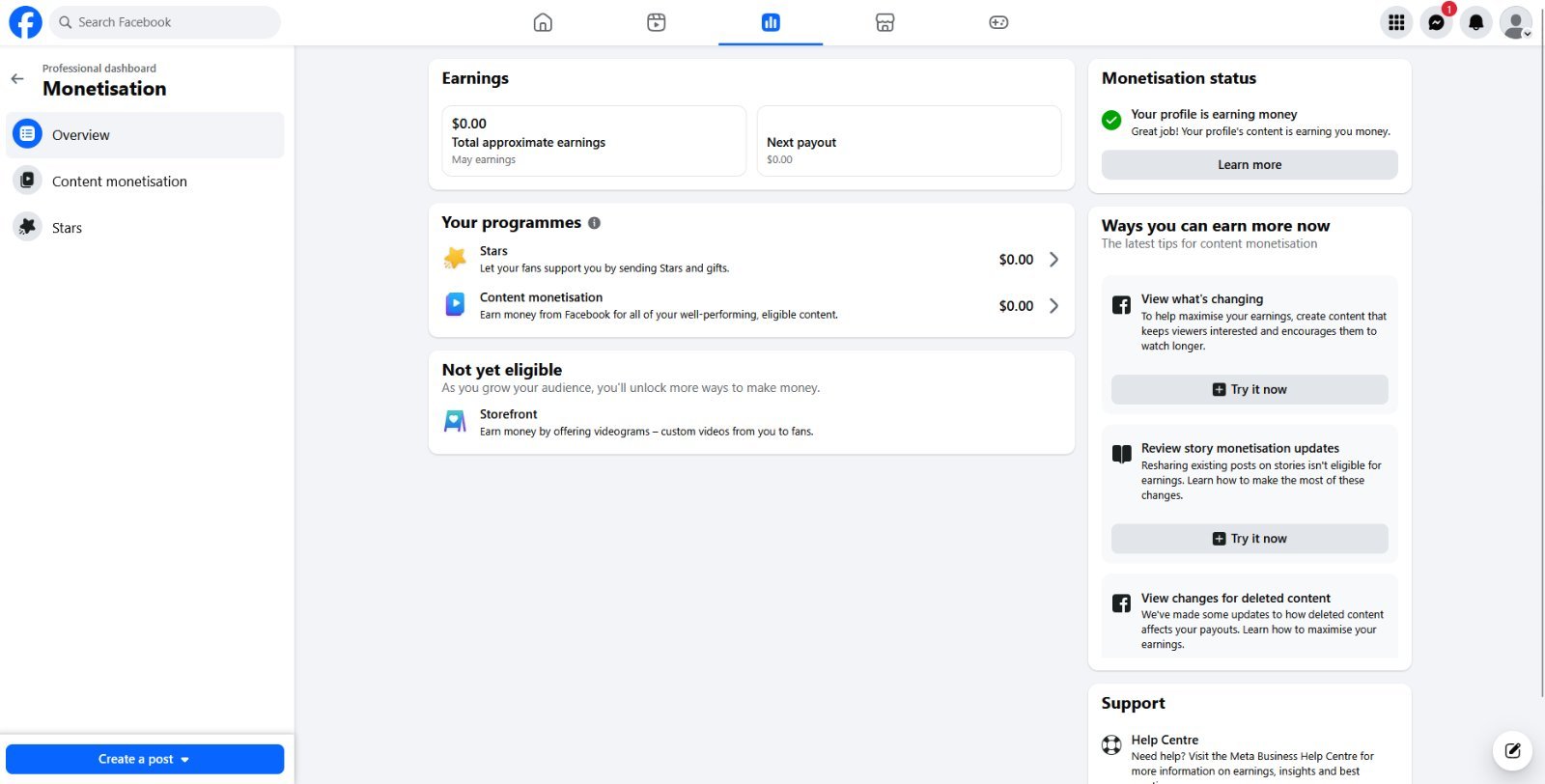Click the Stars programme $0.00 amount
This screenshot has width=1545, height=784.
(x=1016, y=260)
